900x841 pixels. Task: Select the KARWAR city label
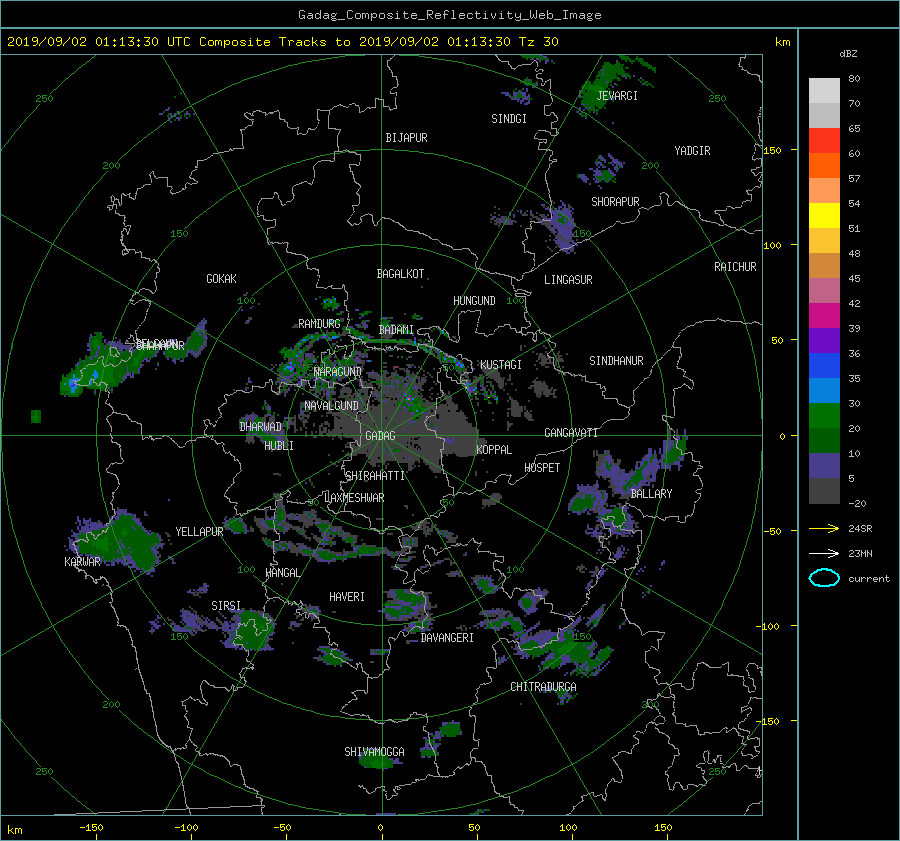coord(82,562)
